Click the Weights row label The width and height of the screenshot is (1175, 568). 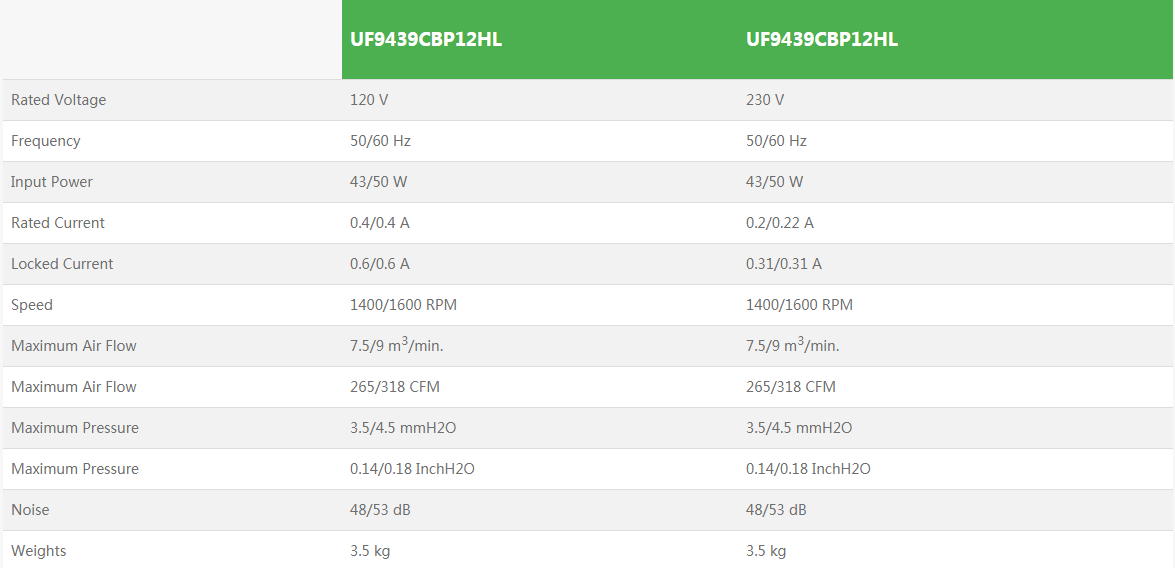pos(39,551)
